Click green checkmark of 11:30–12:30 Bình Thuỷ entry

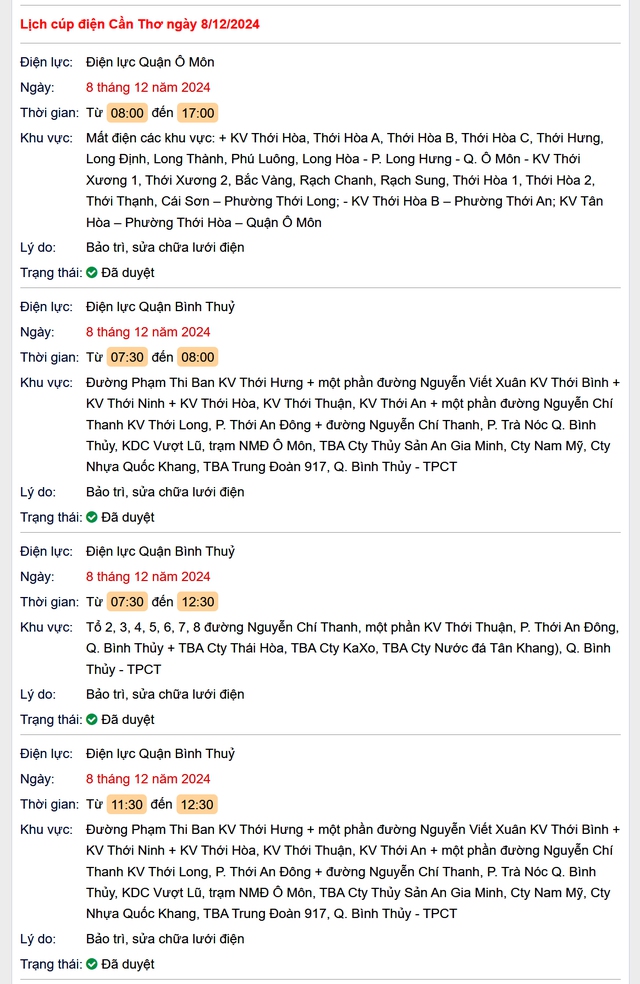point(92,964)
